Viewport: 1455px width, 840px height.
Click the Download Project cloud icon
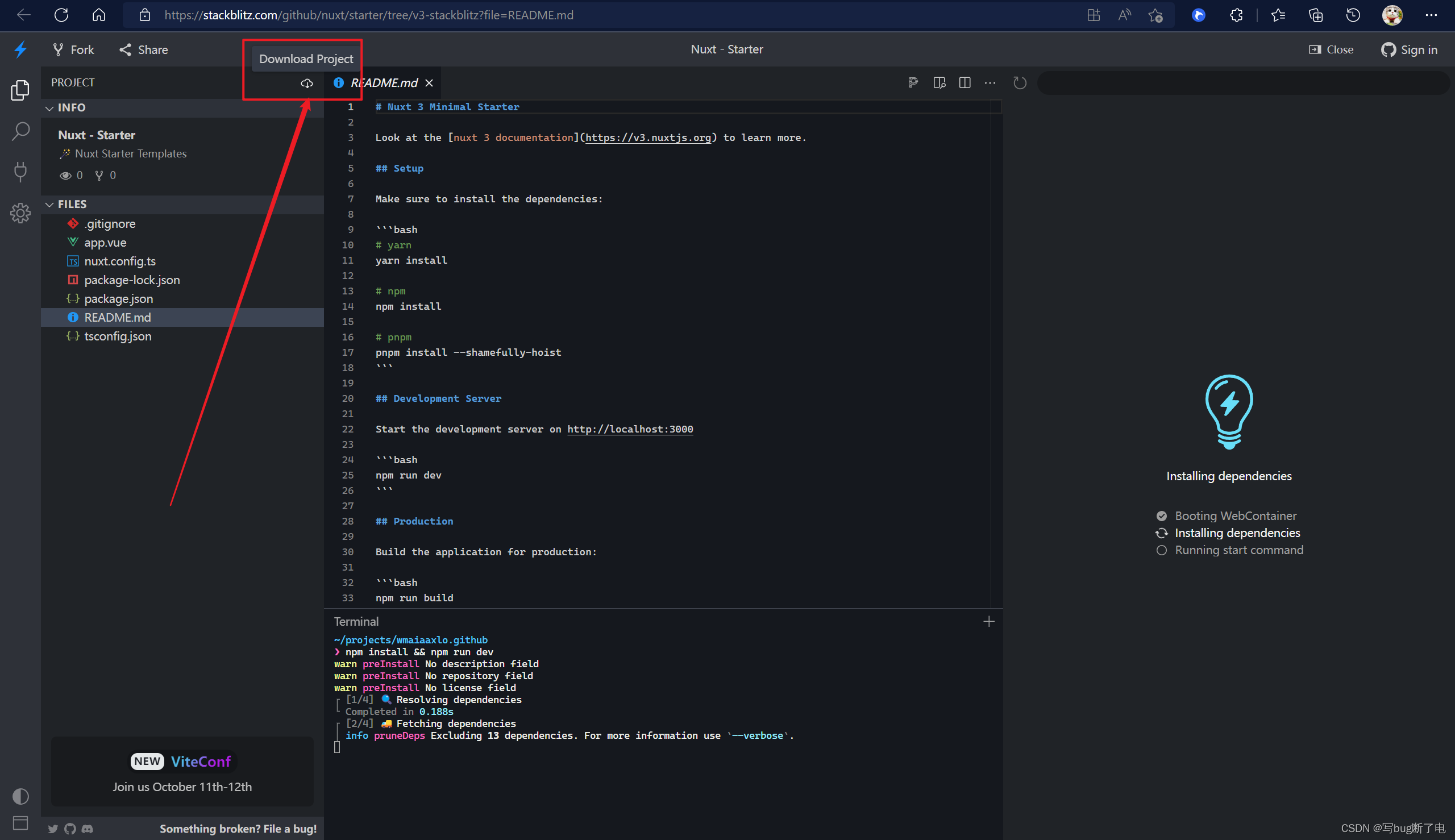(307, 83)
